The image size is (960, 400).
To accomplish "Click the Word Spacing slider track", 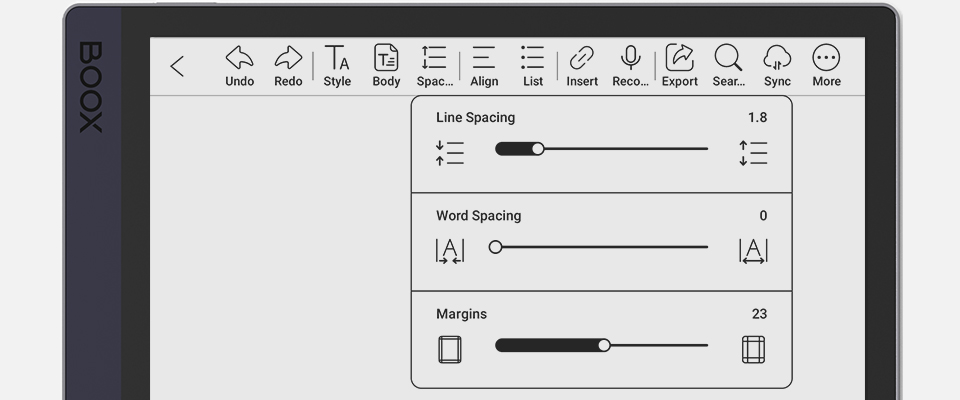I will [x=598, y=247].
